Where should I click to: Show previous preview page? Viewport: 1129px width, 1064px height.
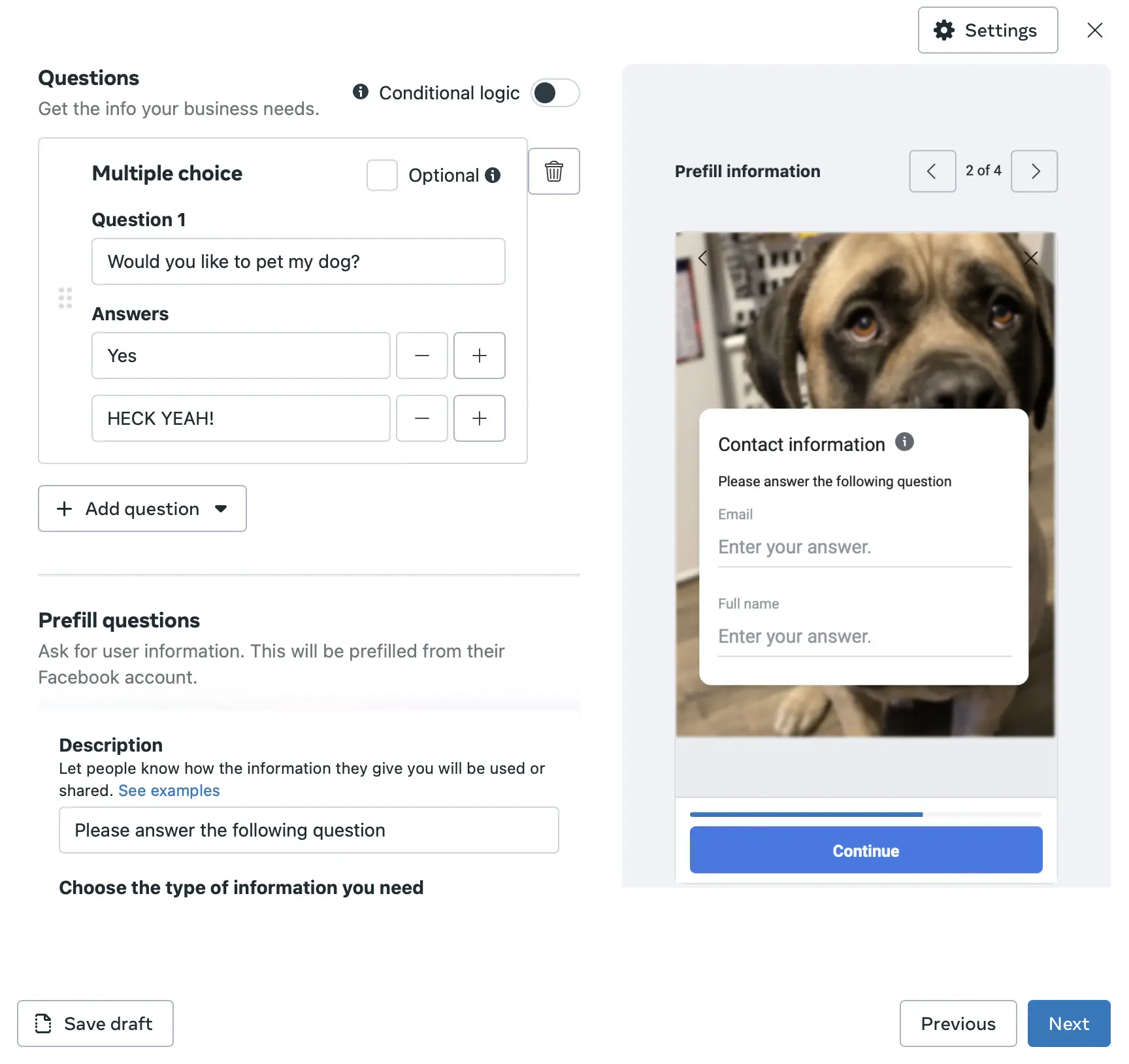point(932,171)
